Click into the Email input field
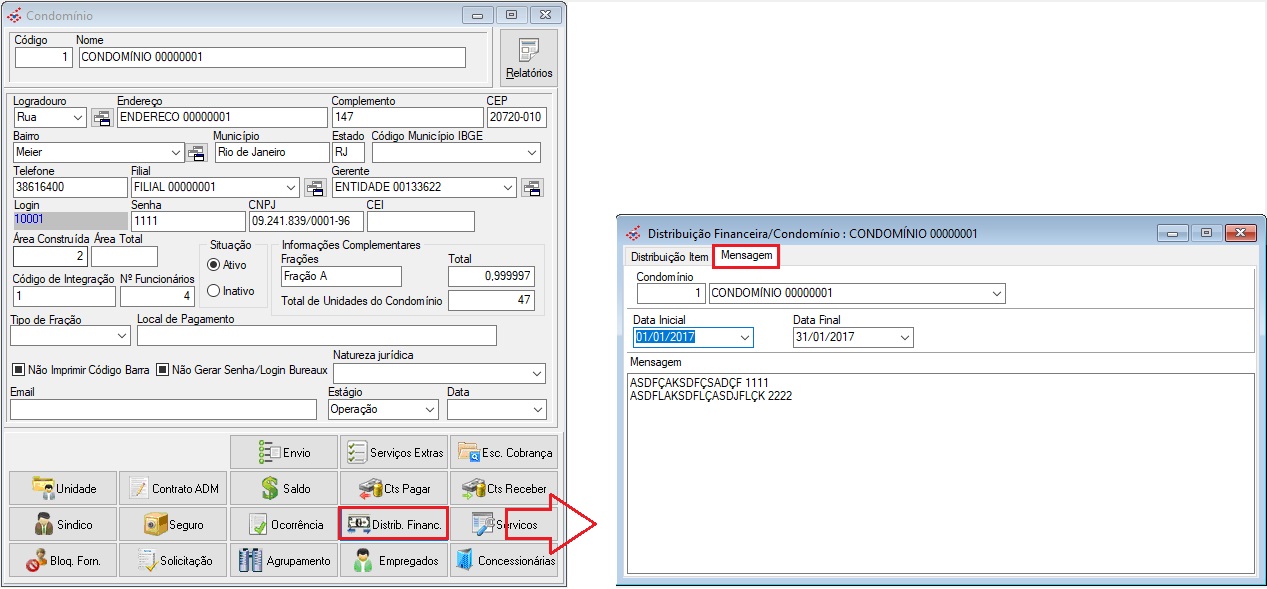Viewport: 1267px width, 589px height. pos(162,409)
